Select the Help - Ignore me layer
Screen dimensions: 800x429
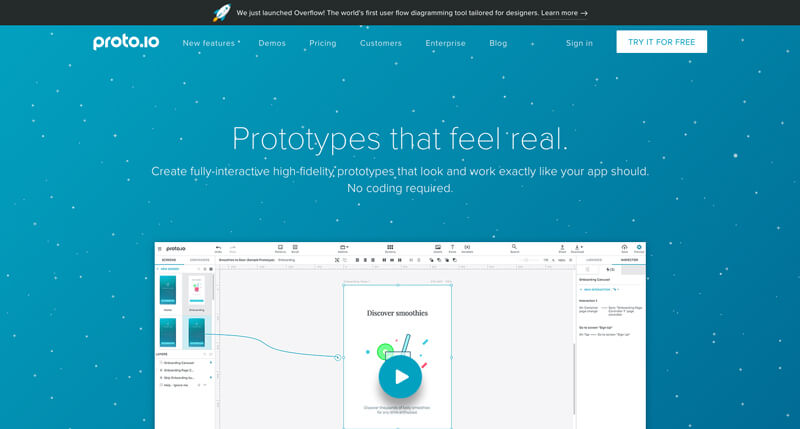[176, 385]
